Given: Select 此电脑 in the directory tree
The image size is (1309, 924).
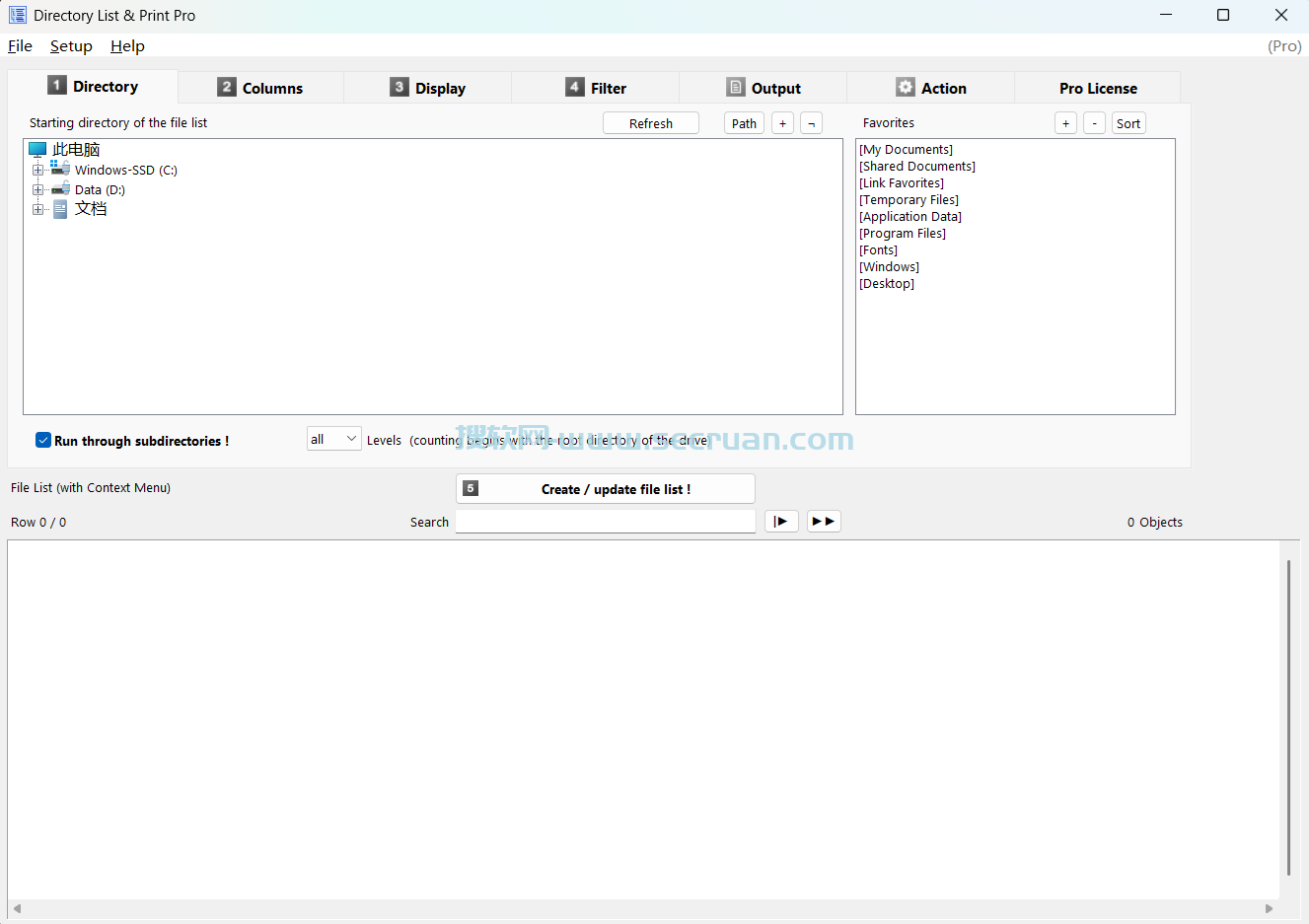Looking at the screenshot, I should pyautogui.click(x=76, y=150).
